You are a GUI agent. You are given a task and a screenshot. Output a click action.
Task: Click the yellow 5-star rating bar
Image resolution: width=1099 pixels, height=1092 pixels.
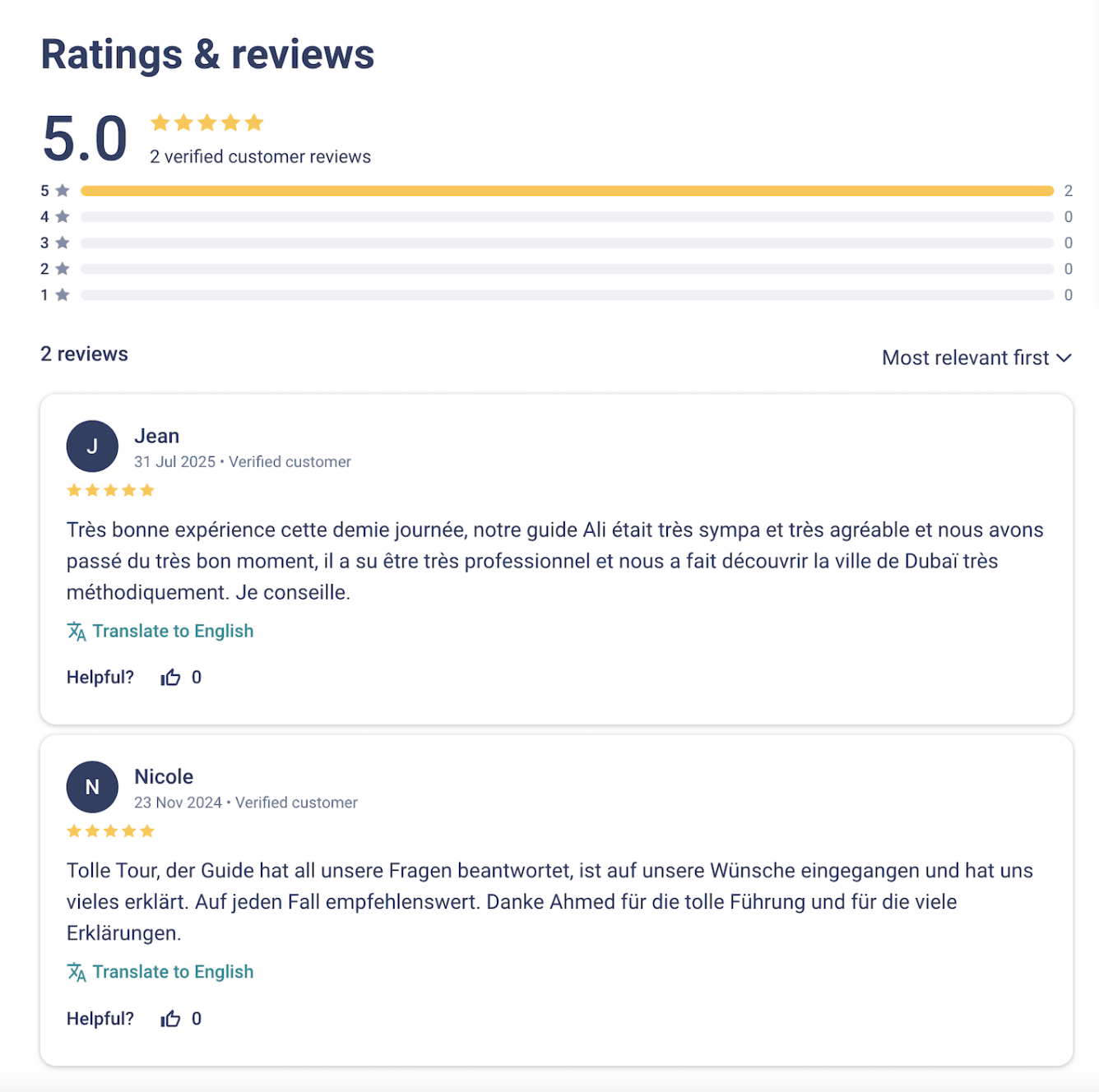pyautogui.click(x=567, y=191)
